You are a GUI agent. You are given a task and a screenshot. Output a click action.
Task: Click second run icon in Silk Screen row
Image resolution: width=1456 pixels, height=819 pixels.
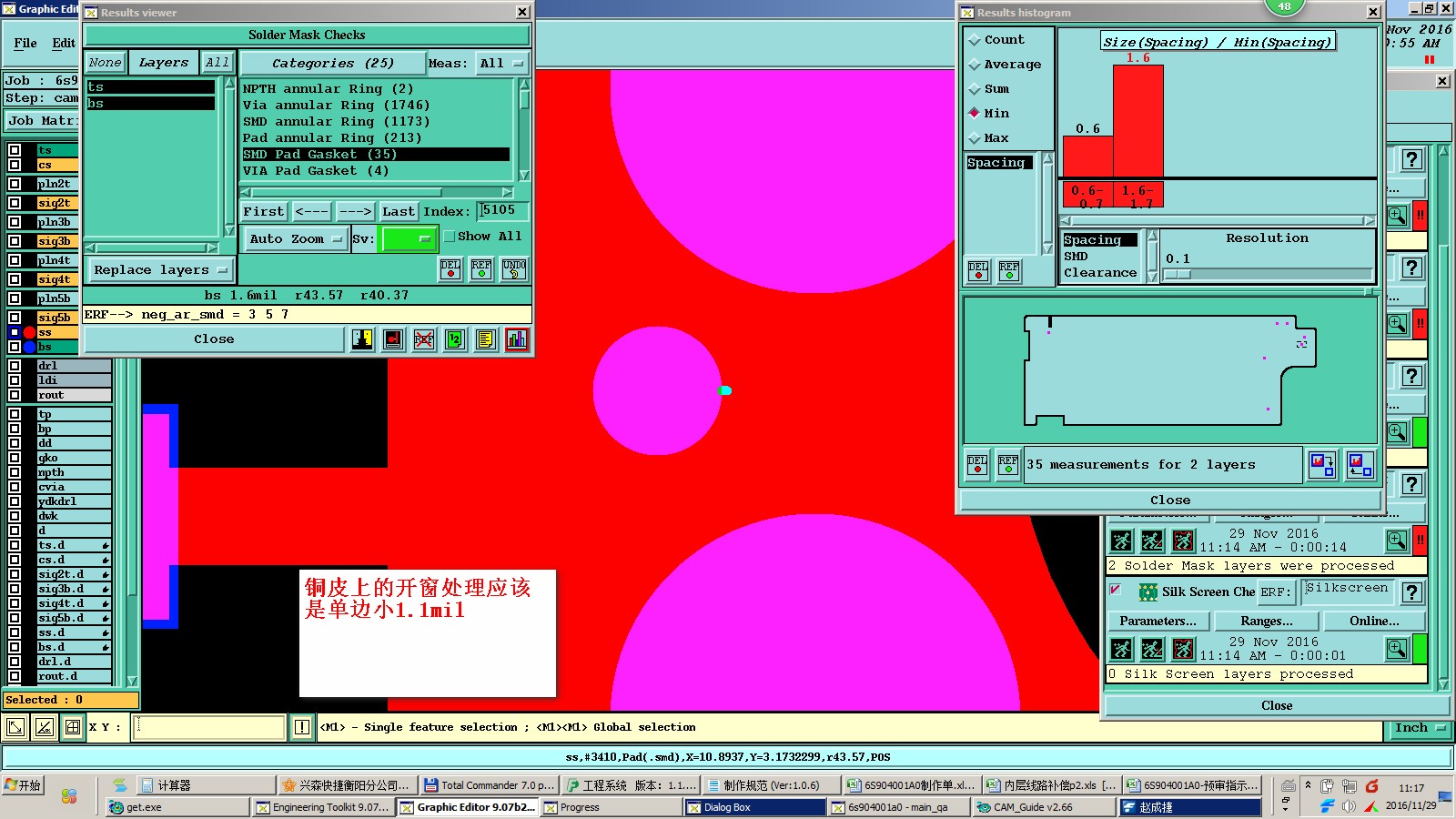1152,649
